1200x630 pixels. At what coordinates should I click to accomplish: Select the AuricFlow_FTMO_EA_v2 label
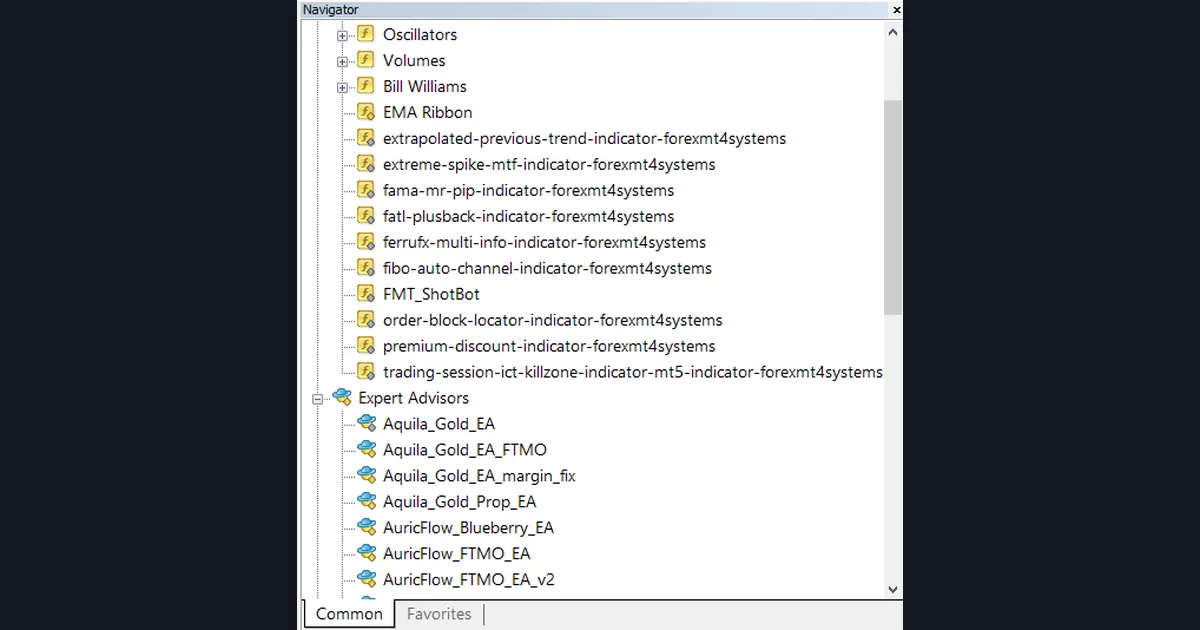coord(469,580)
